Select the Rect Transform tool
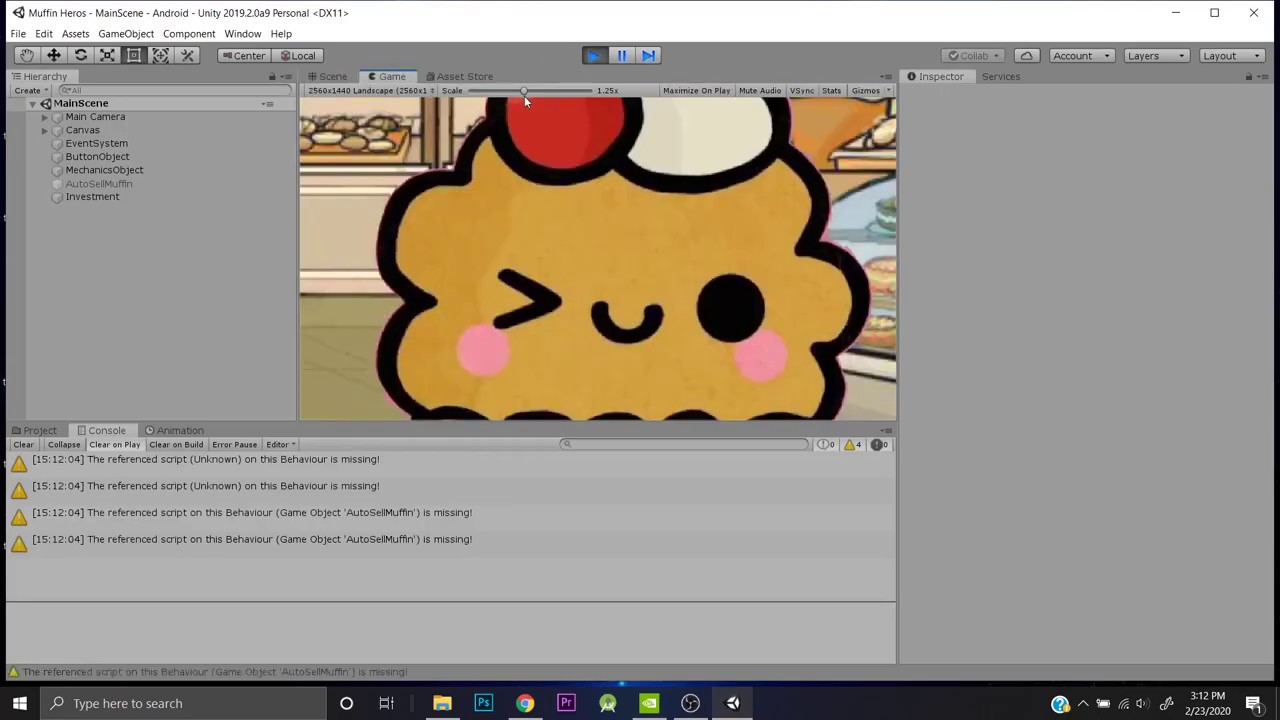This screenshot has width=1280, height=720. 134,56
